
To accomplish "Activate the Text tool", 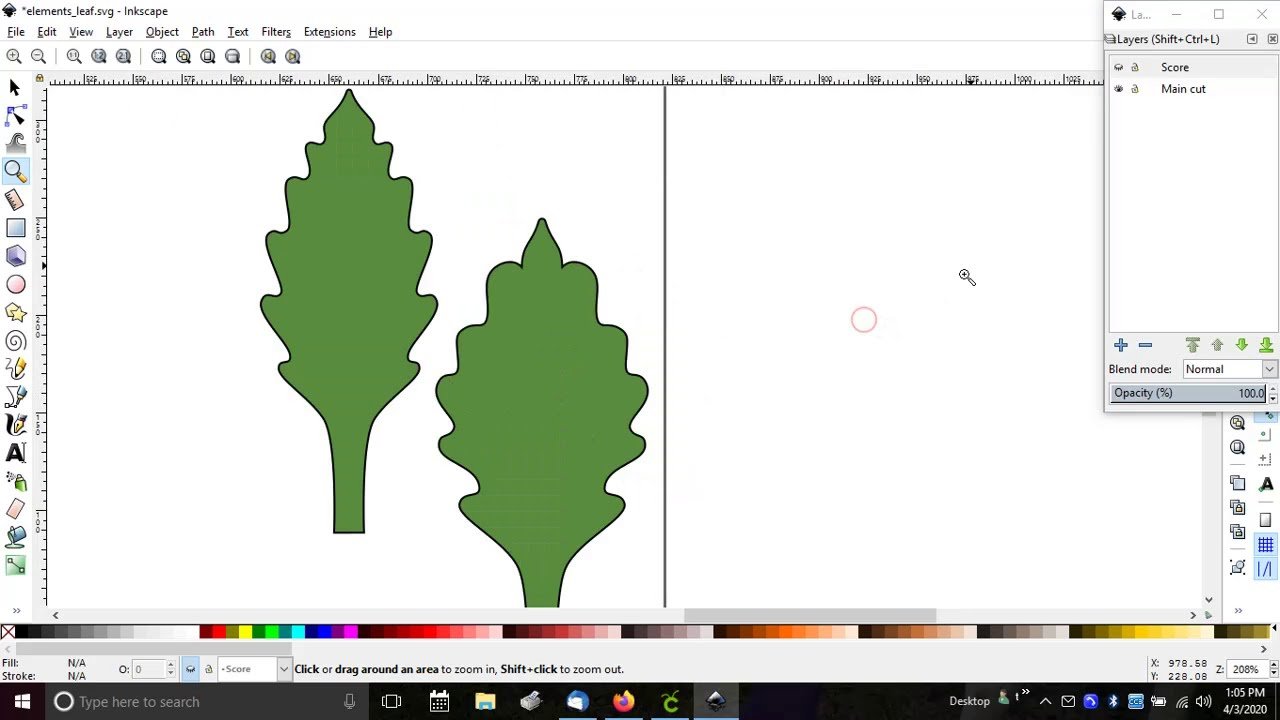I will click(x=15, y=453).
